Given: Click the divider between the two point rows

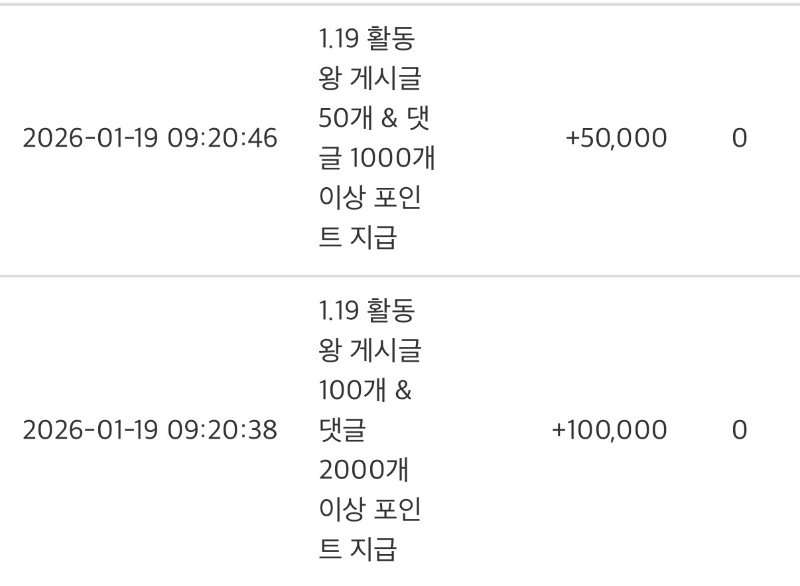Looking at the screenshot, I should click(400, 275).
